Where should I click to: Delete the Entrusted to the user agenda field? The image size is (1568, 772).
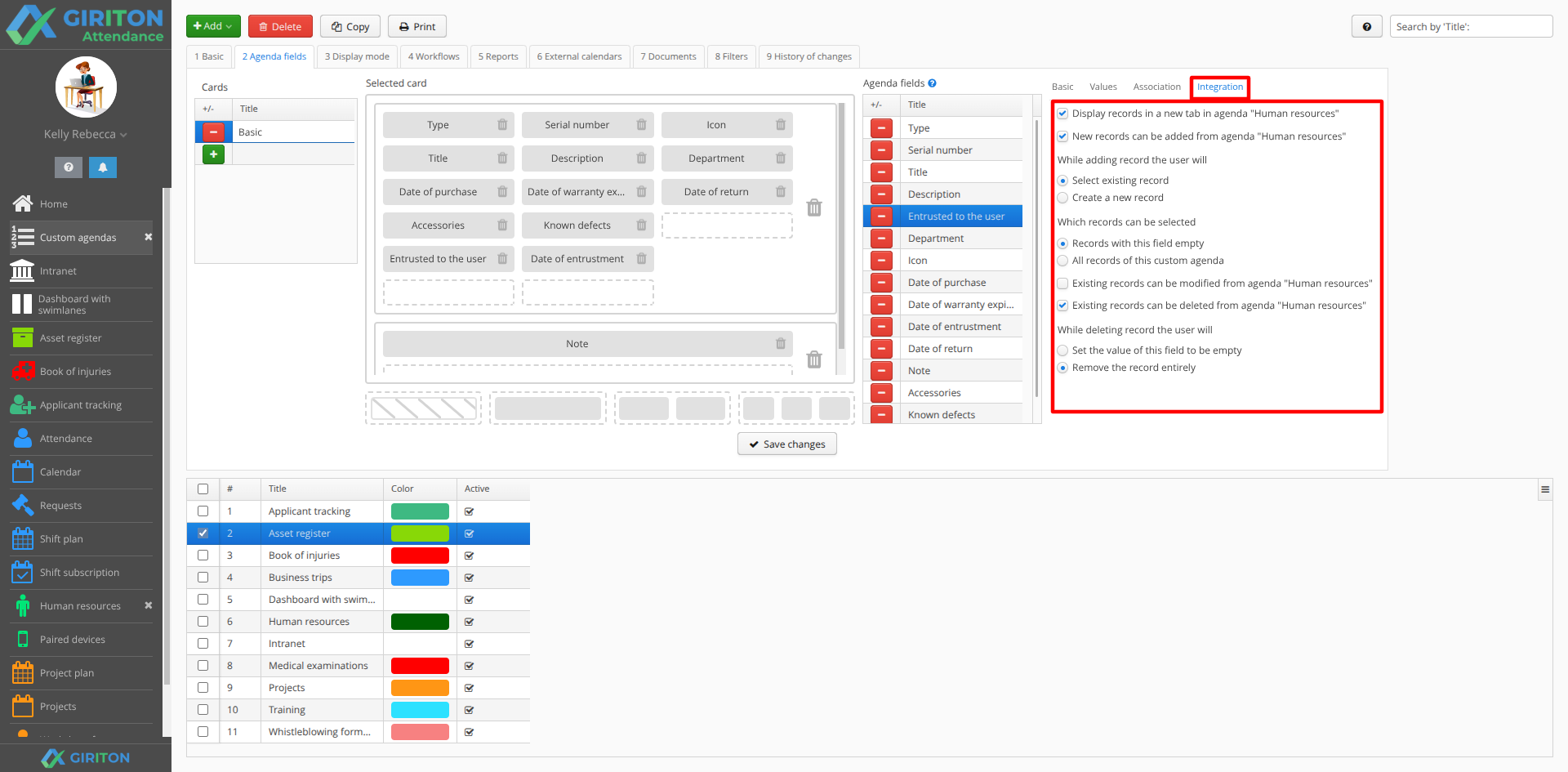(881, 216)
